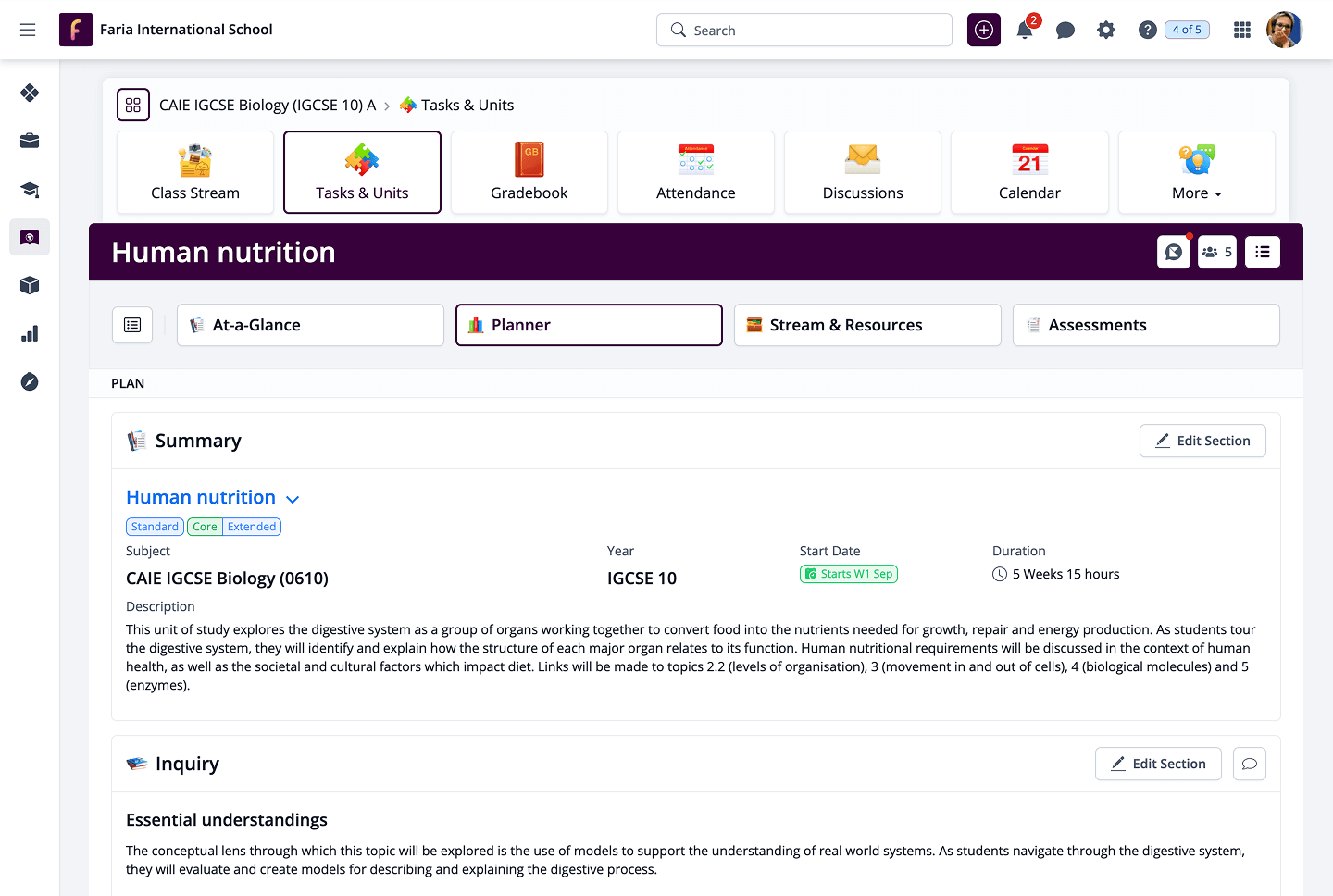Click the notifications bell icon
The image size is (1333, 896).
coord(1025,31)
